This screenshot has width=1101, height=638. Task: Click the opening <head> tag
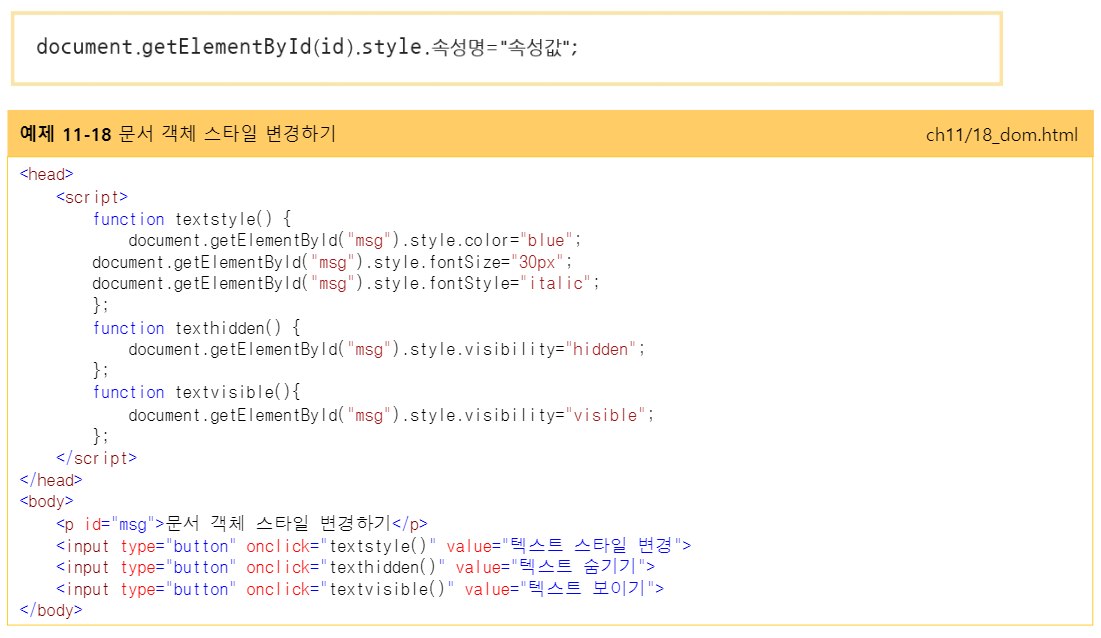tap(46, 174)
